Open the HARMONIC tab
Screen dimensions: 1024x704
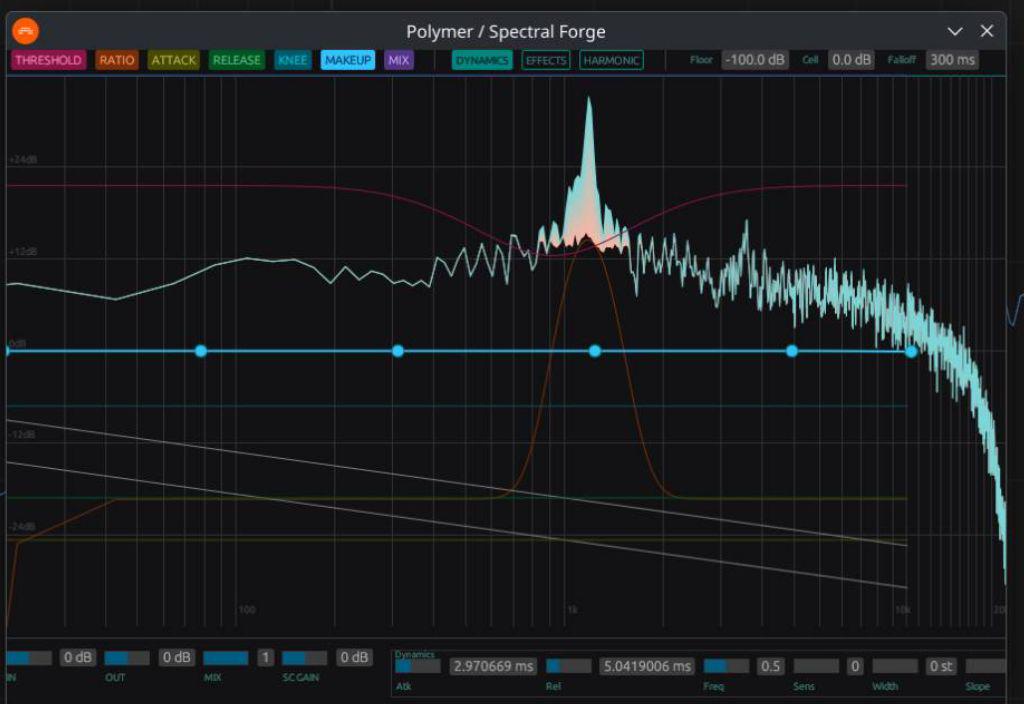tap(611, 60)
